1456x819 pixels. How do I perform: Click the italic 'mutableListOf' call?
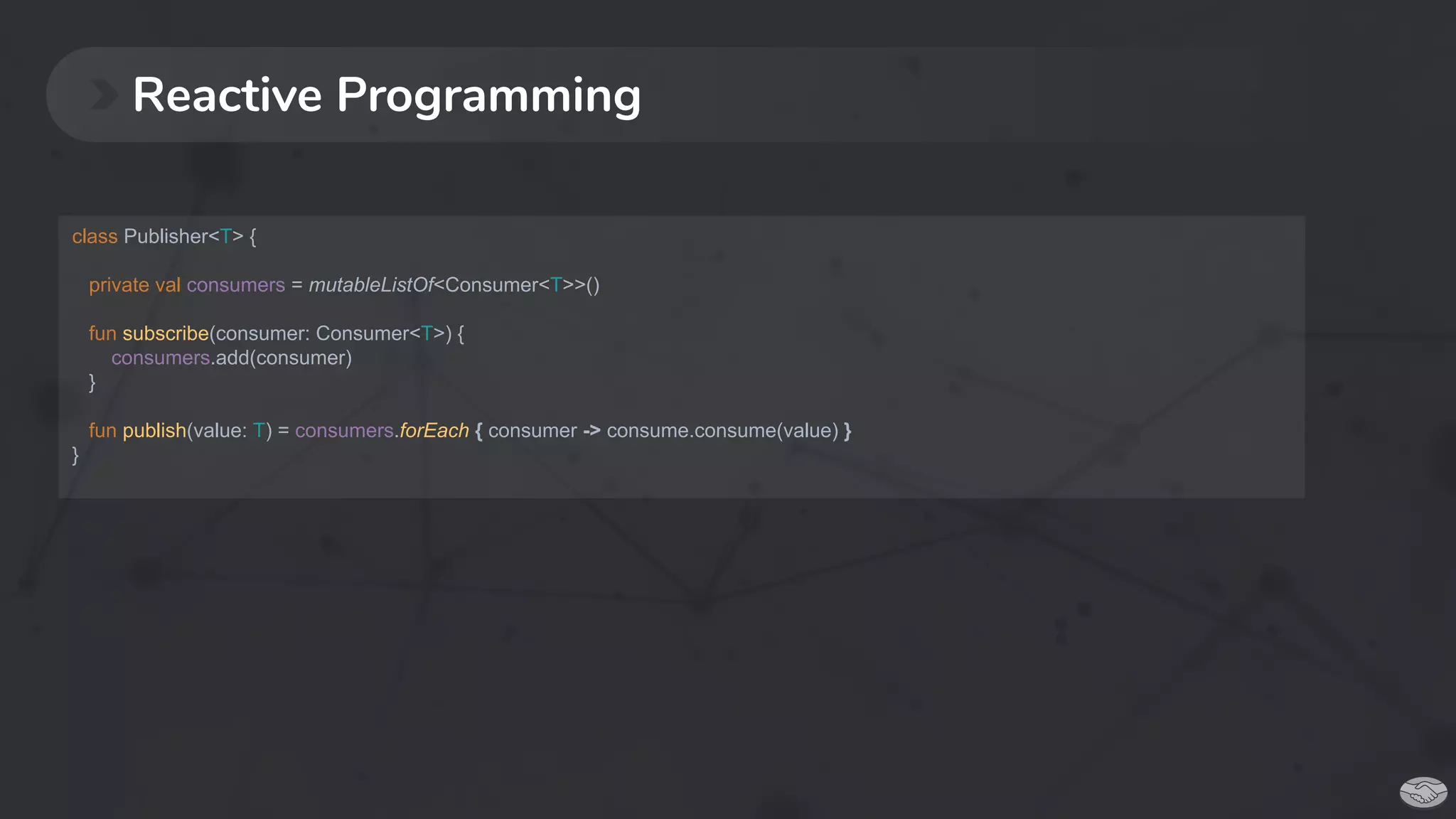tap(371, 285)
